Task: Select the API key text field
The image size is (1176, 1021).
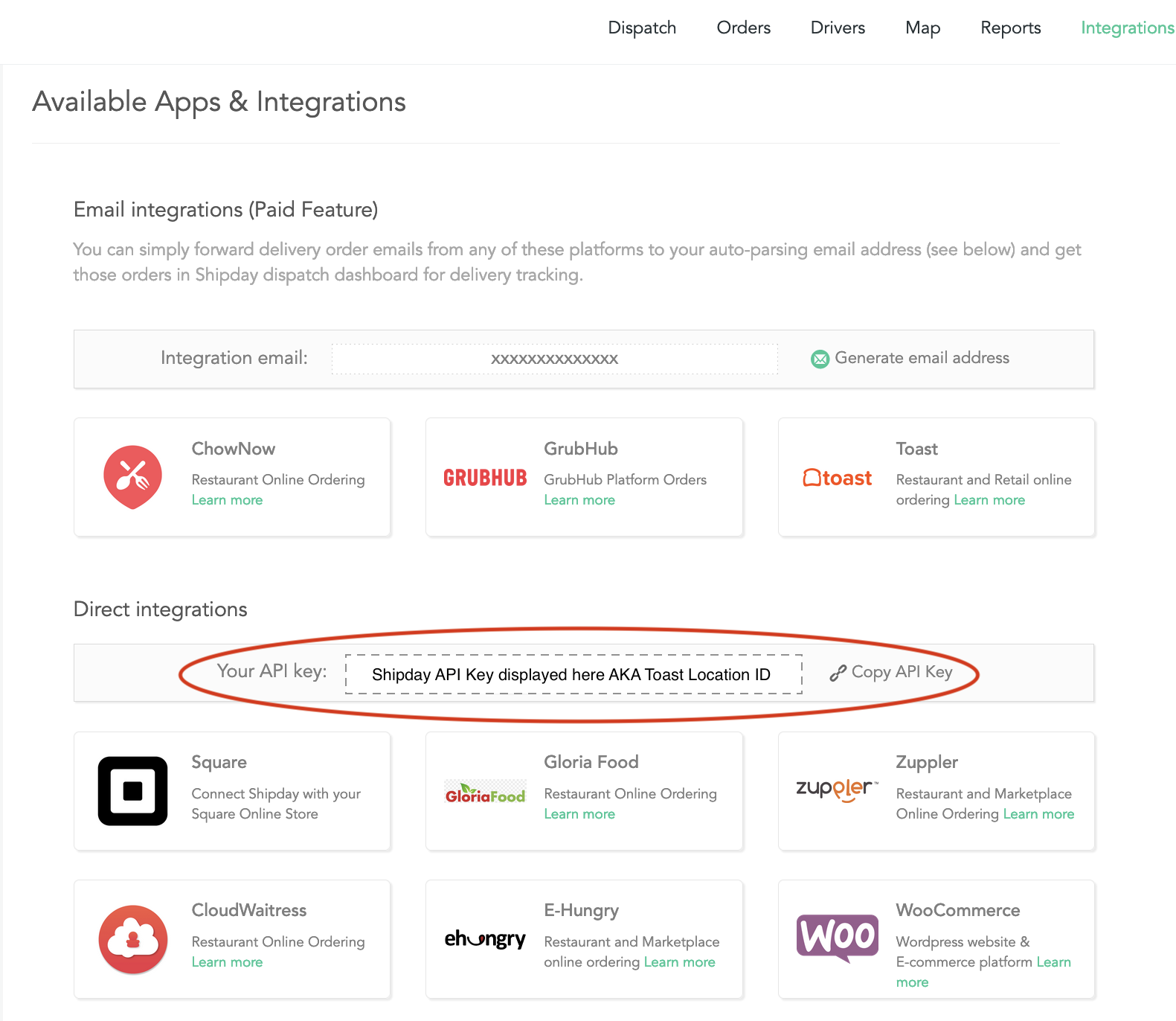Action: point(573,674)
